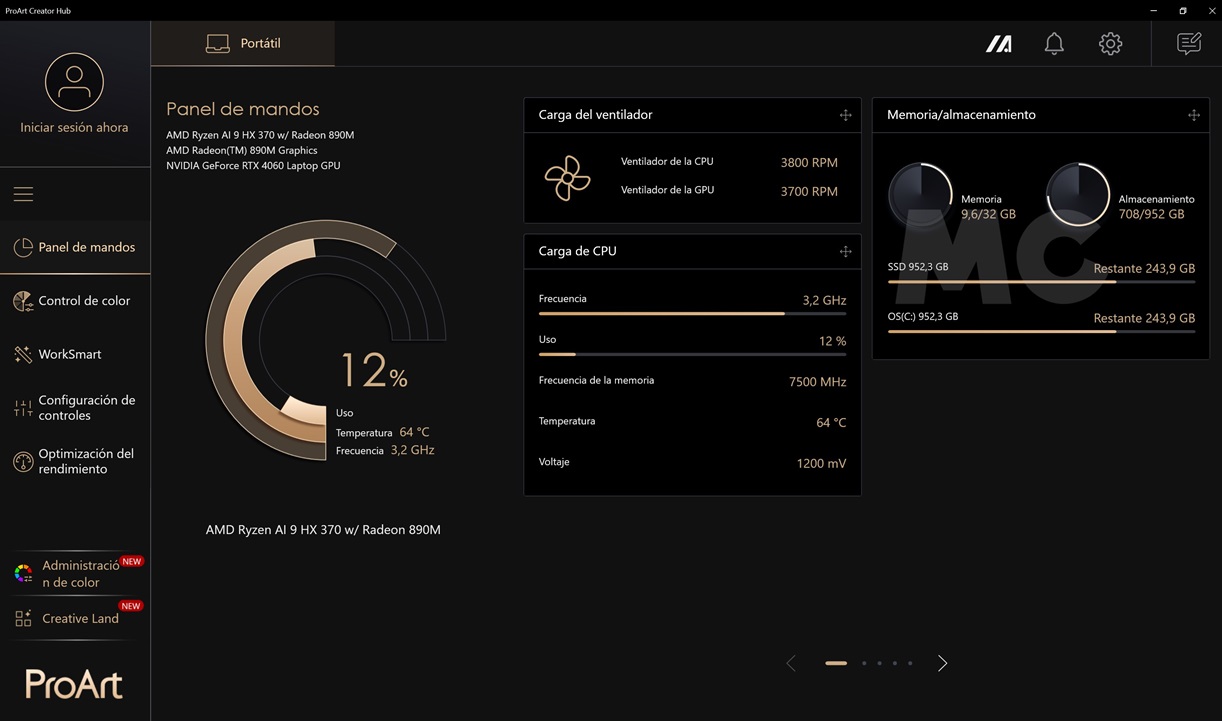Open the notifications bell icon
Viewport: 1222px width, 721px height.
[1054, 44]
